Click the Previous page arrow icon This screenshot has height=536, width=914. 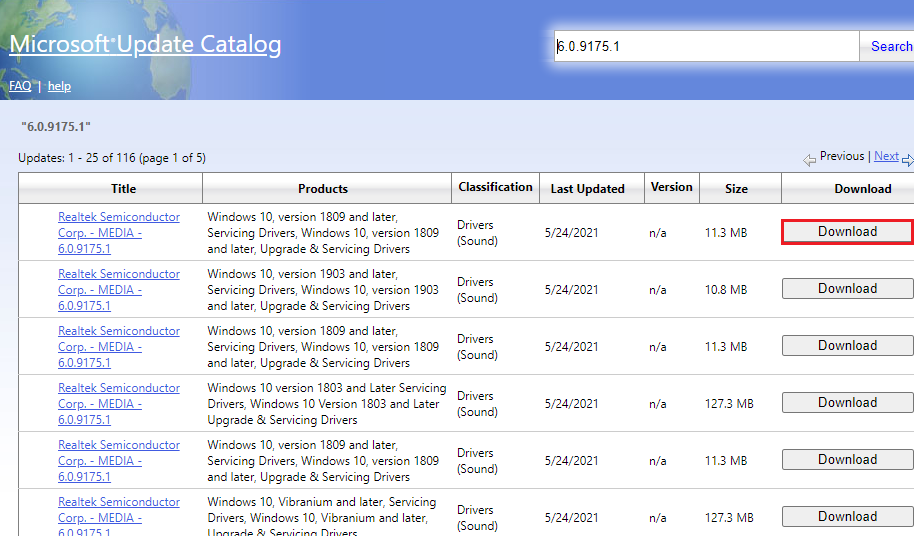(809, 160)
